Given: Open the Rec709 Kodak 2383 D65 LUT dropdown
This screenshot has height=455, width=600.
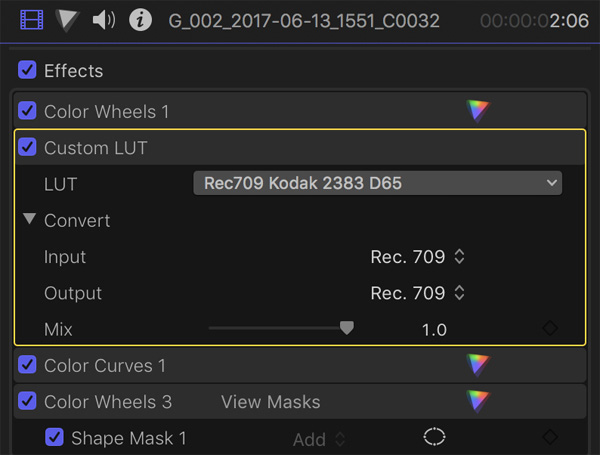Looking at the screenshot, I should 378,183.
